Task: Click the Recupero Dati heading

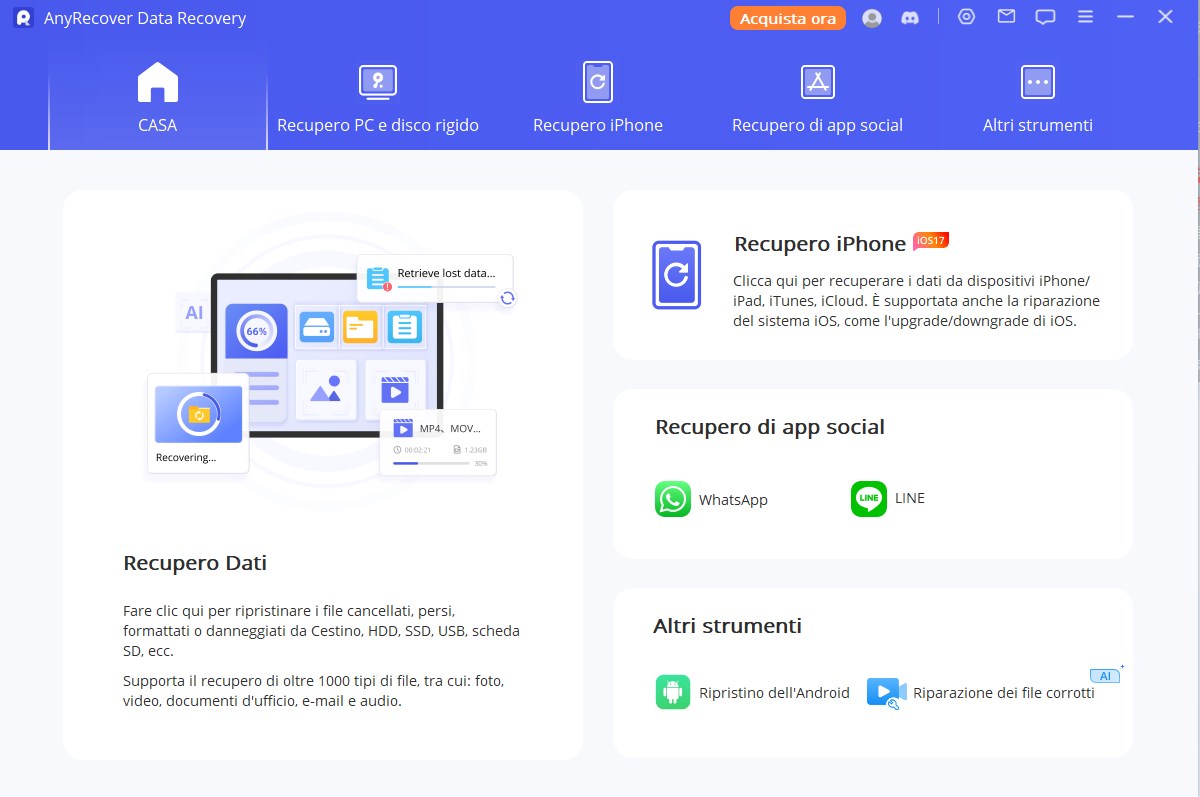Action: pyautogui.click(x=195, y=563)
